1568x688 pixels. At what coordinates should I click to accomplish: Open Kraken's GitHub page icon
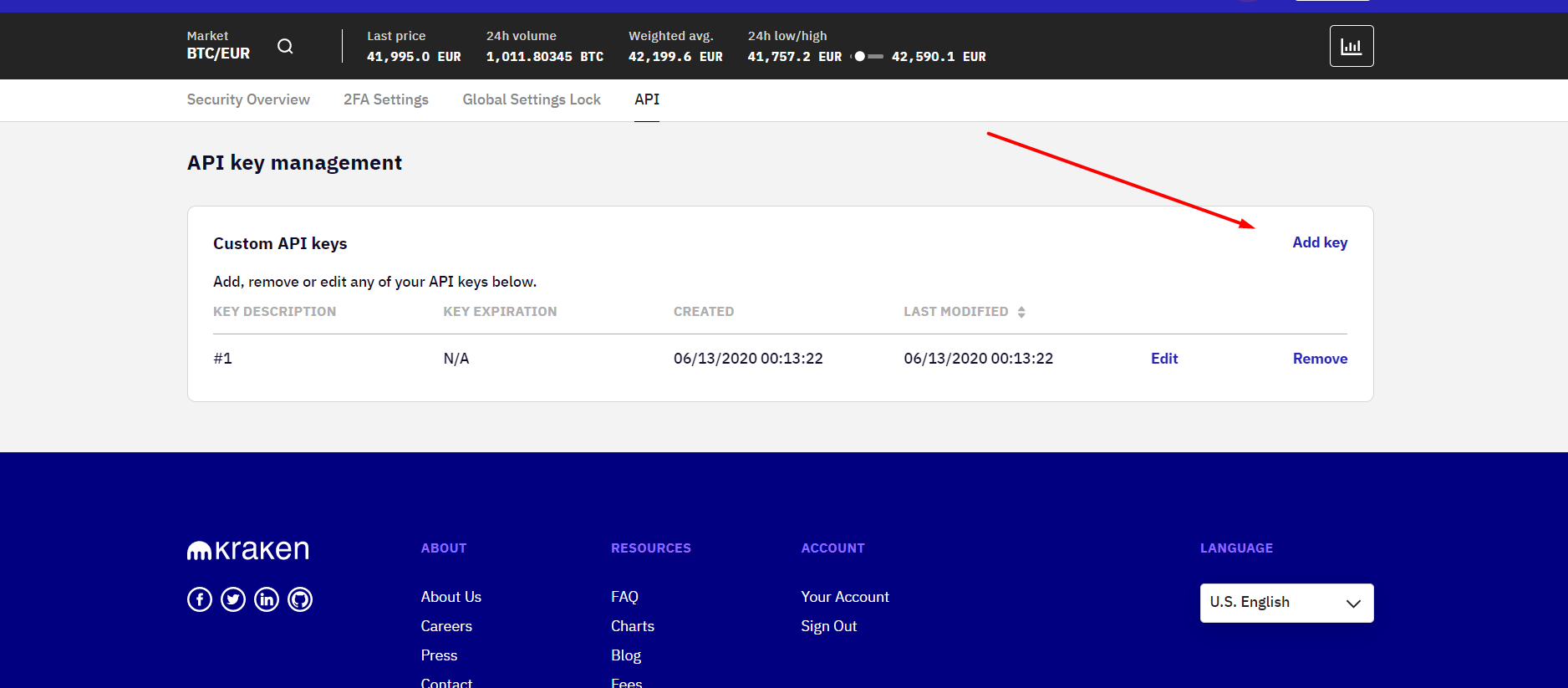click(x=300, y=599)
